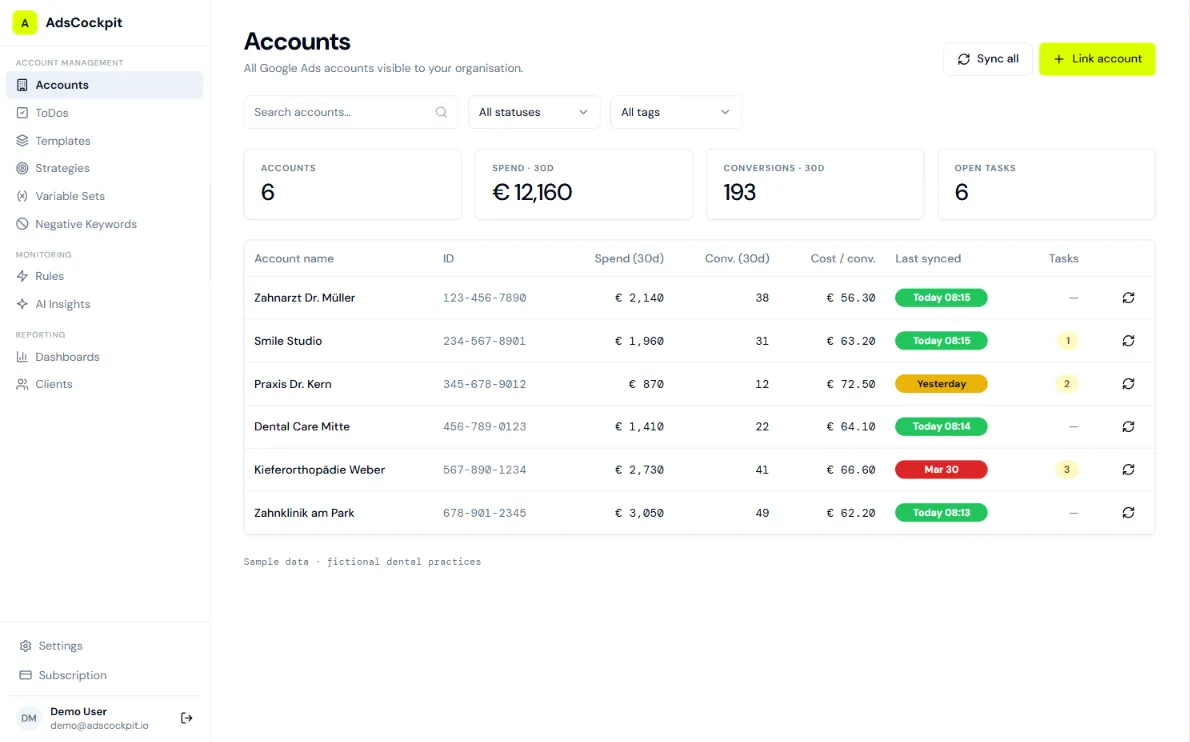Go to Templates page
The width and height of the screenshot is (1190, 742).
click(x=105, y=141)
